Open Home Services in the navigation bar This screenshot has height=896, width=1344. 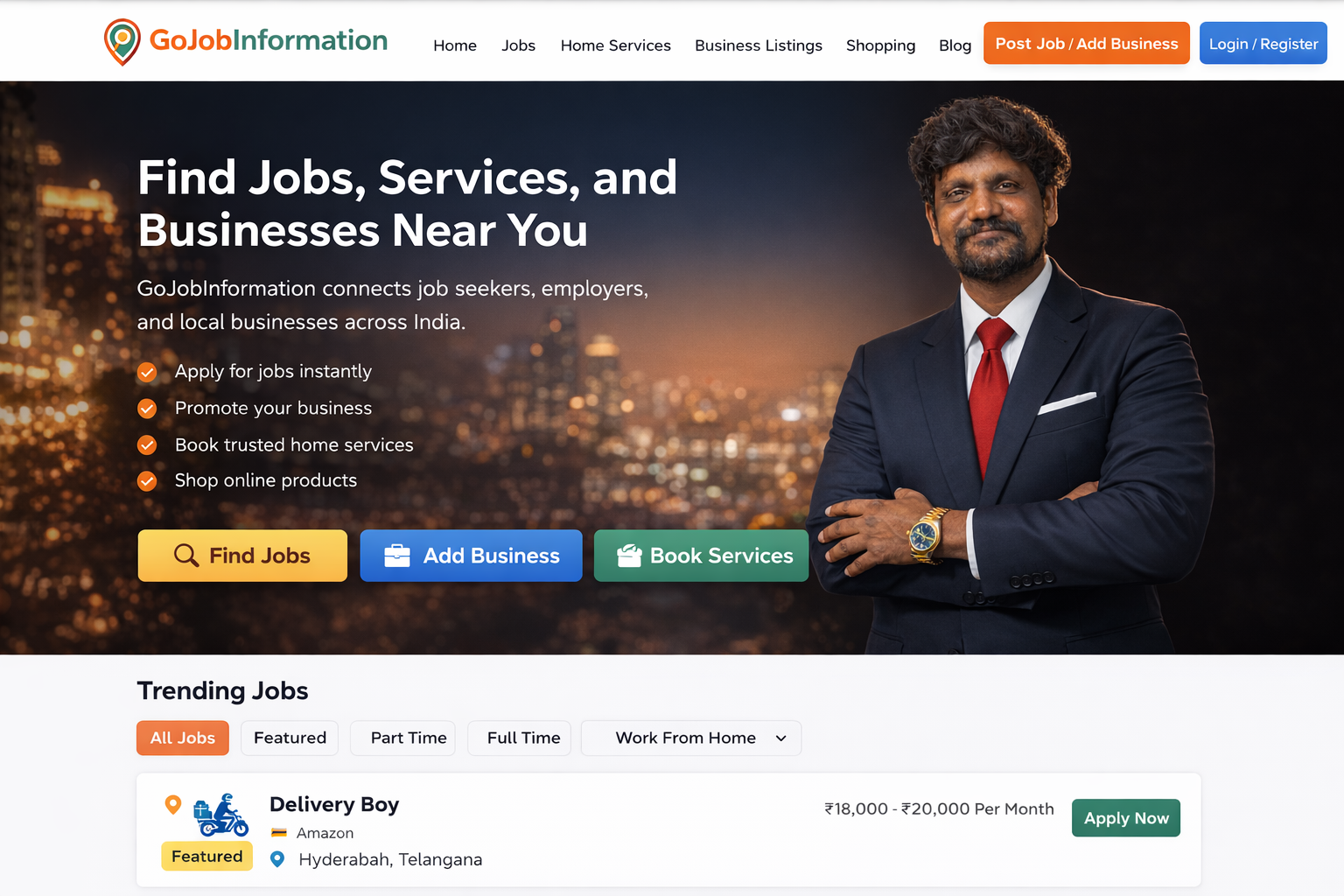[616, 45]
